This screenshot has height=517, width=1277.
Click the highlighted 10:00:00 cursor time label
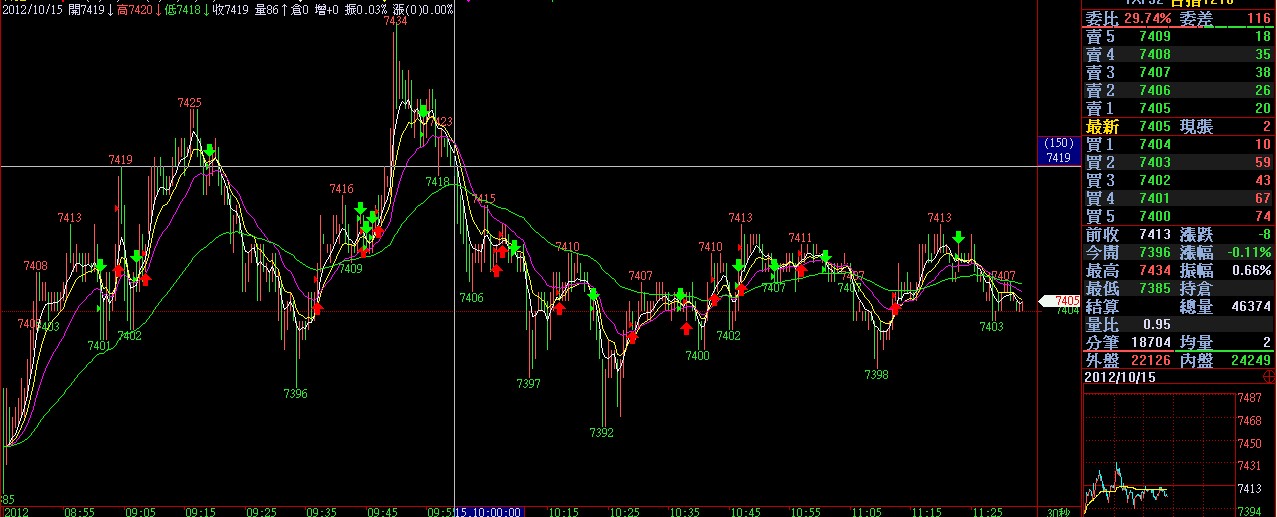coord(489,511)
